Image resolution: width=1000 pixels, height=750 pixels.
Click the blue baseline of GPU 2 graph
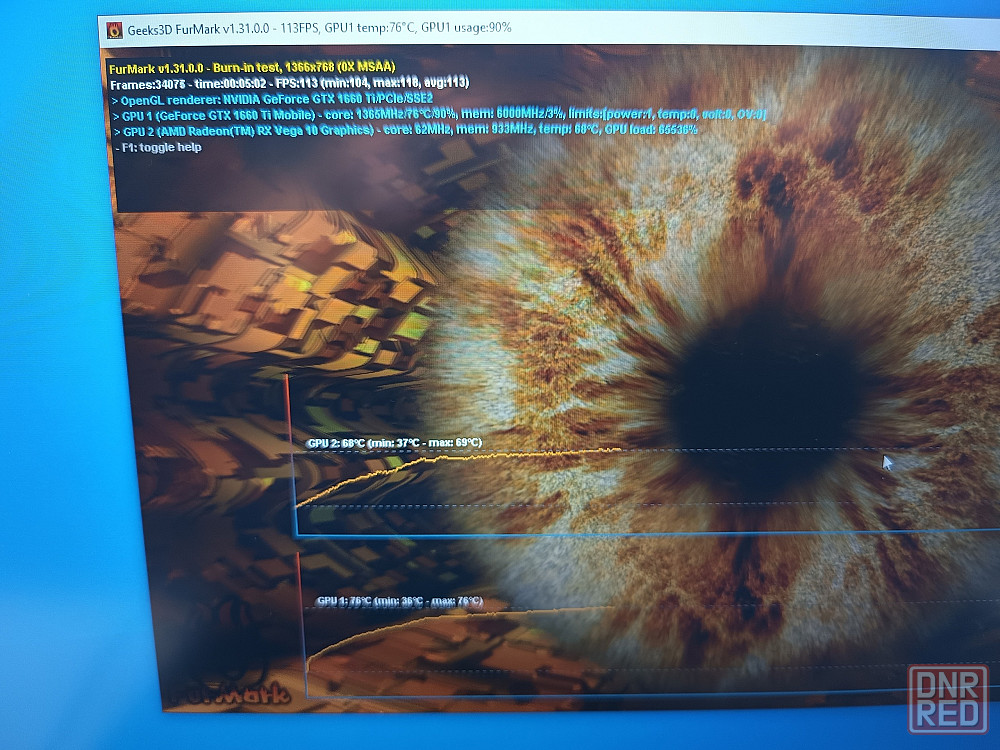click(x=600, y=533)
